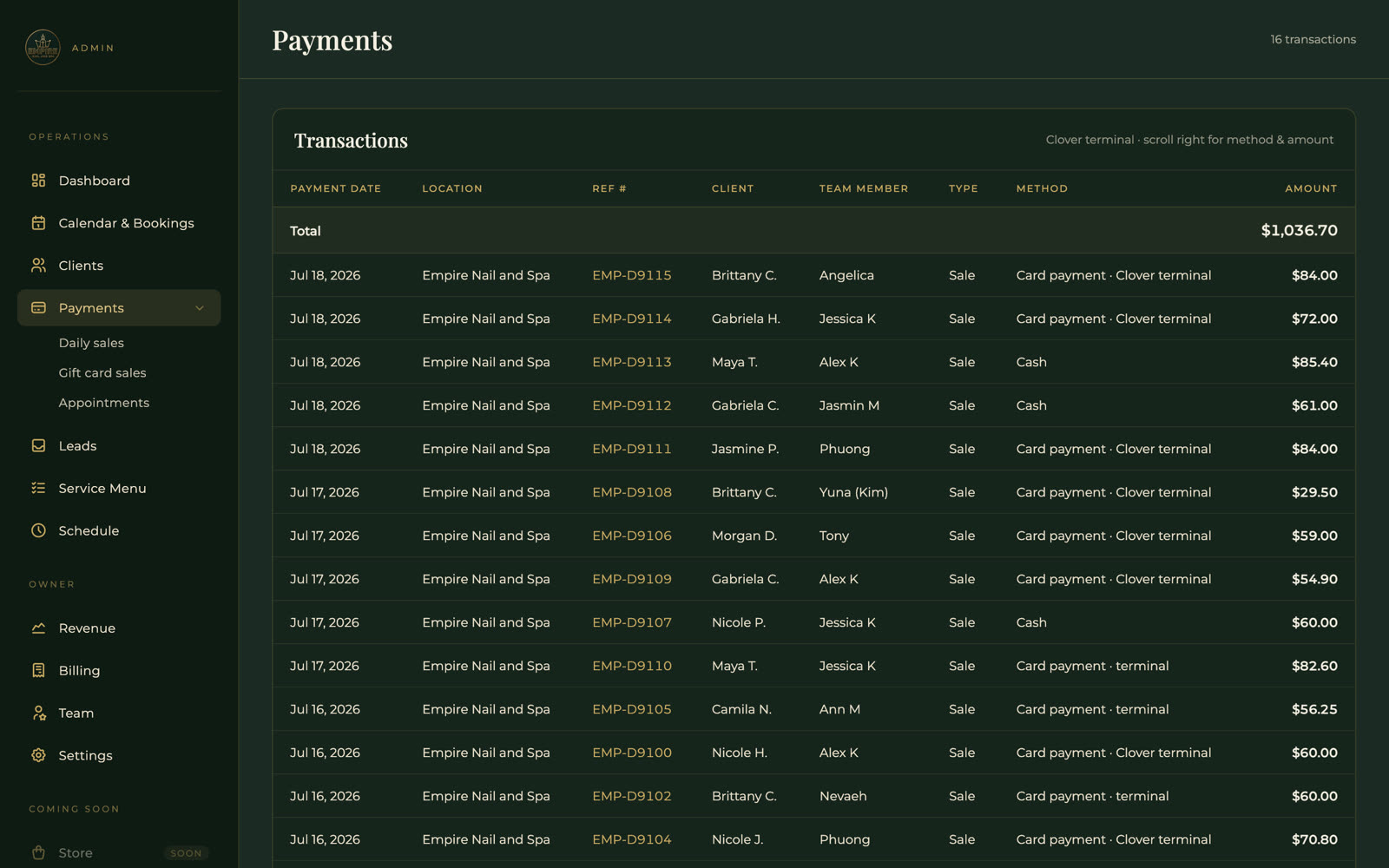Click the Store coming soon item
Viewport: 1389px width, 868px height.
click(x=119, y=853)
